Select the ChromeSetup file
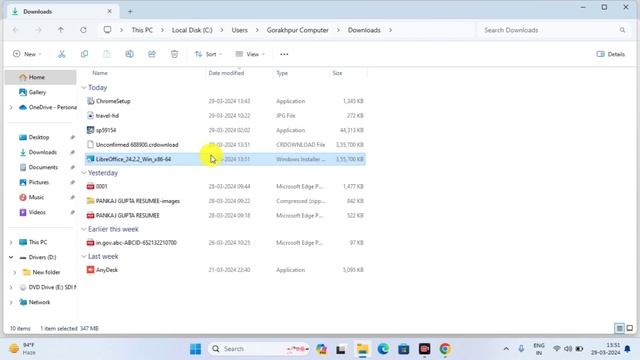The image size is (640, 360). 225,101
